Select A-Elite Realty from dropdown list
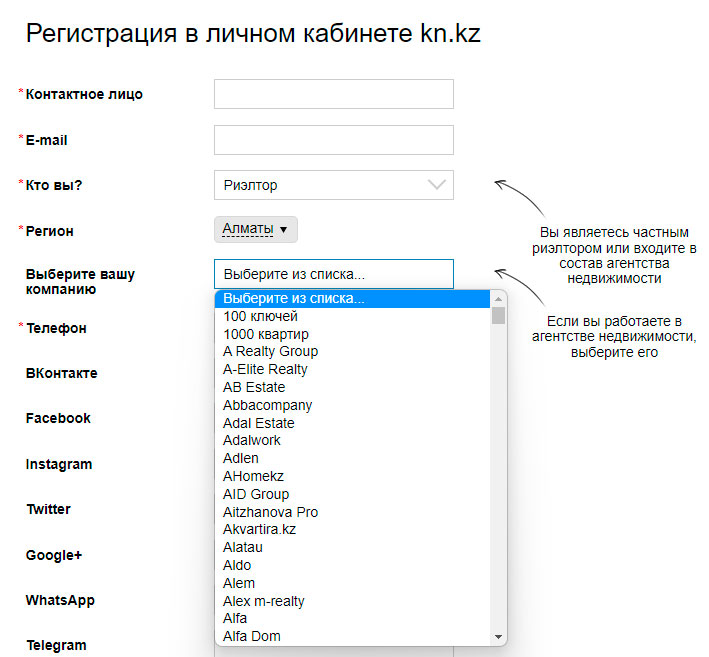The image size is (709, 657). click(x=265, y=369)
